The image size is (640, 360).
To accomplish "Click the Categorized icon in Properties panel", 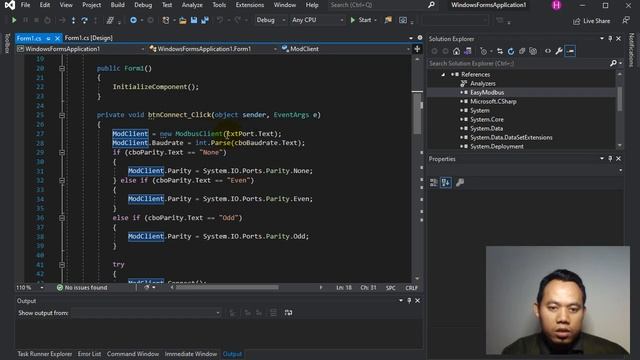I will 433,182.
